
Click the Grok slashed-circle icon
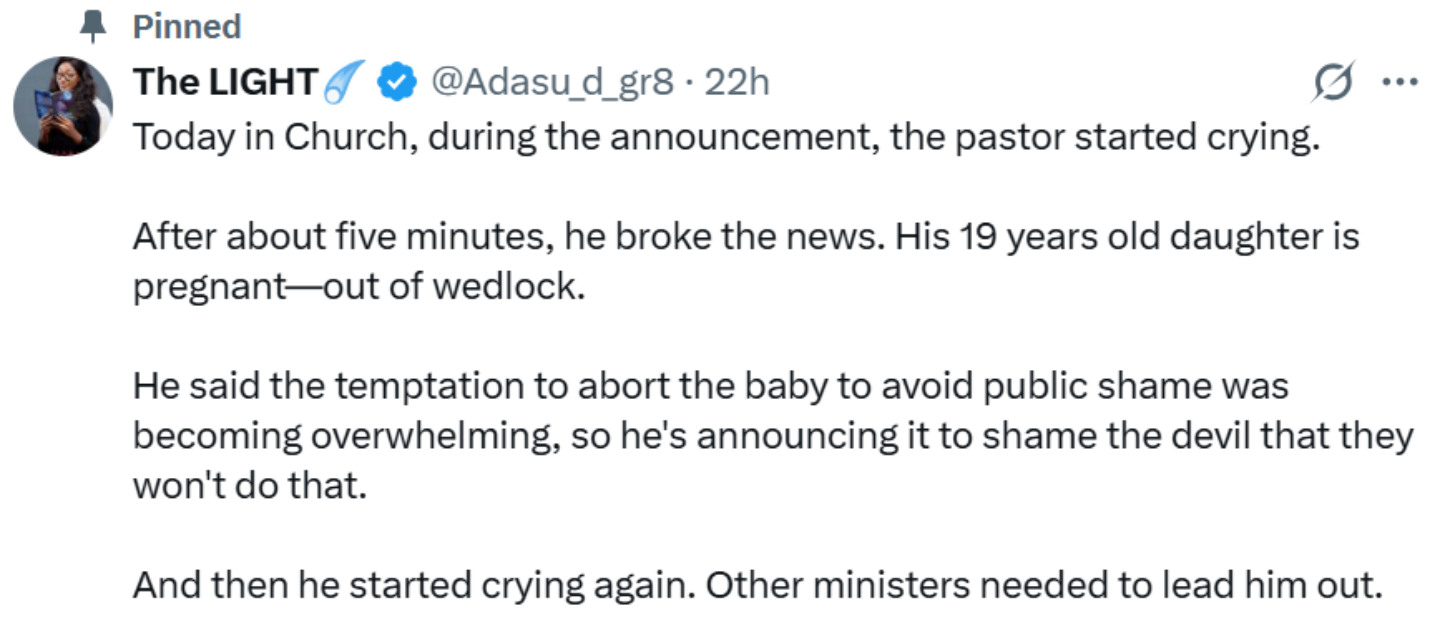tap(1334, 83)
